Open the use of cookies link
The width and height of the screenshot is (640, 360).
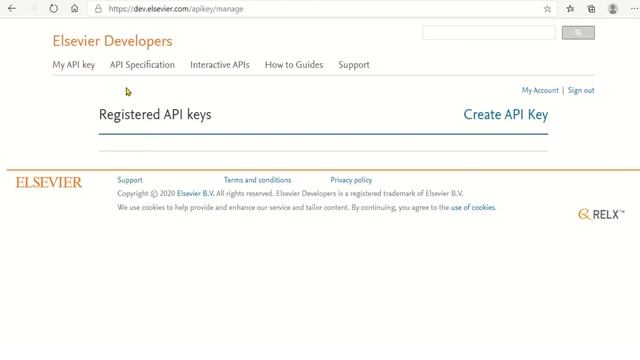(473, 207)
